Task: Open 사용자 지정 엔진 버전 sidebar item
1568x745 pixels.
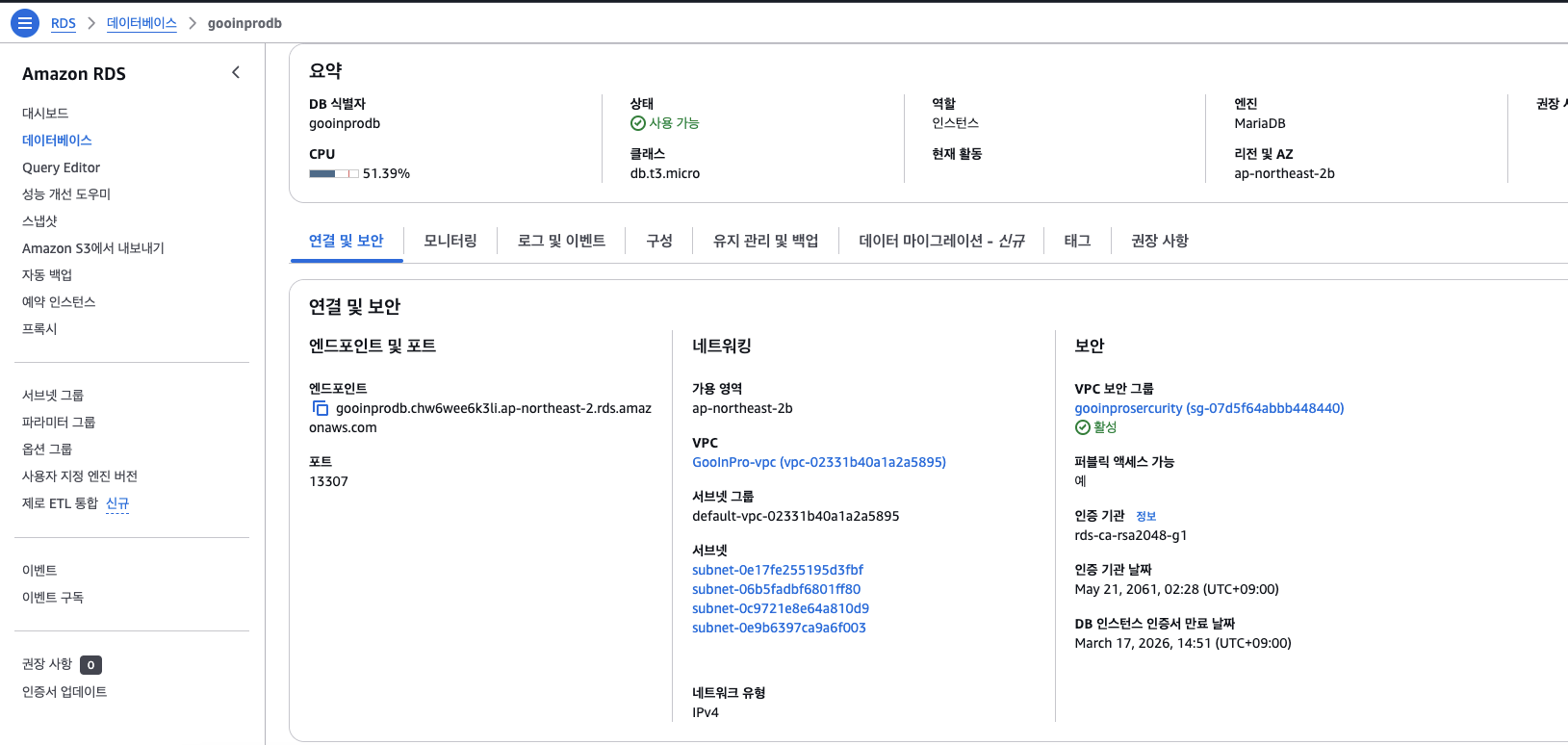Action: 80,476
